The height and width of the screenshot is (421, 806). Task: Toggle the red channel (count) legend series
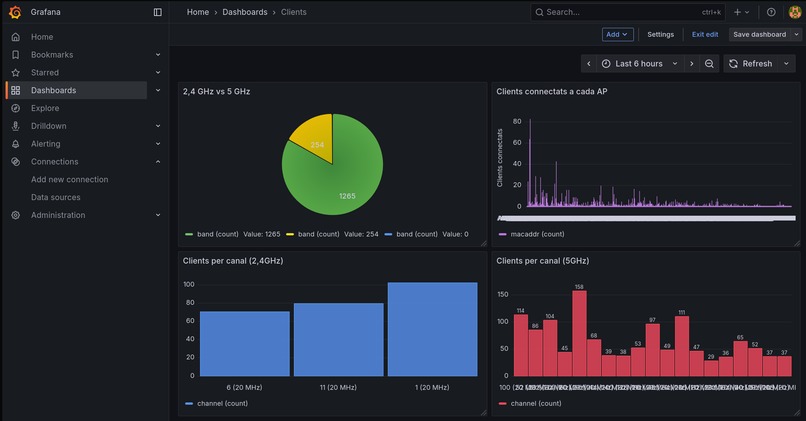(x=530, y=404)
